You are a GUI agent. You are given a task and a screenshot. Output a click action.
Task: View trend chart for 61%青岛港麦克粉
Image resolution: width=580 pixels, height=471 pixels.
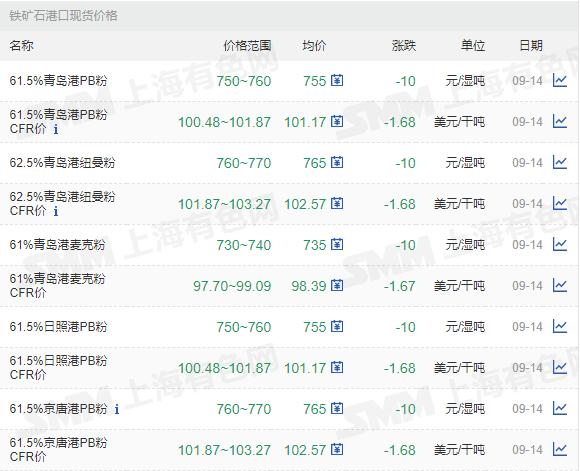(560, 245)
